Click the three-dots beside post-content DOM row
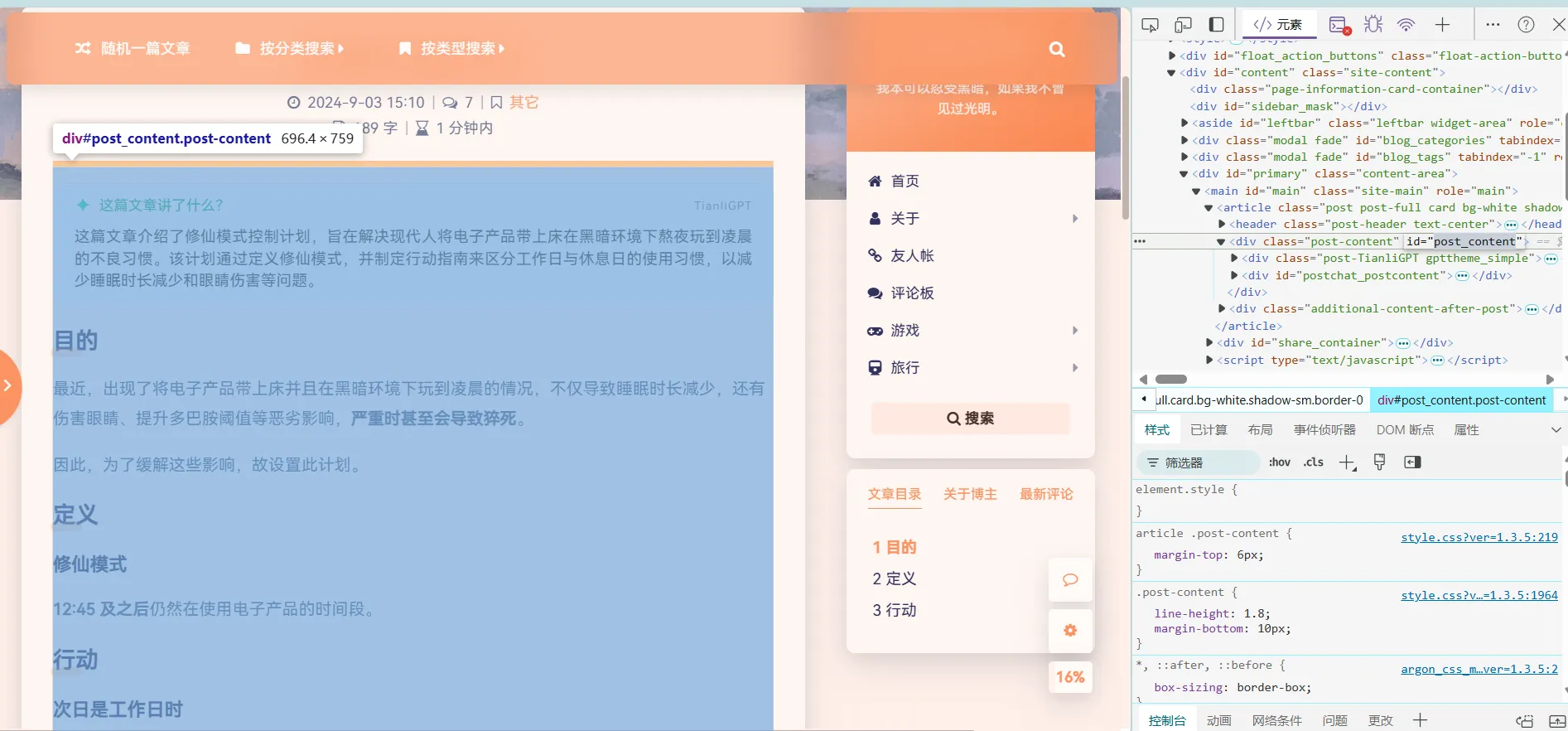Image resolution: width=1568 pixels, height=731 pixels. pos(1140,241)
